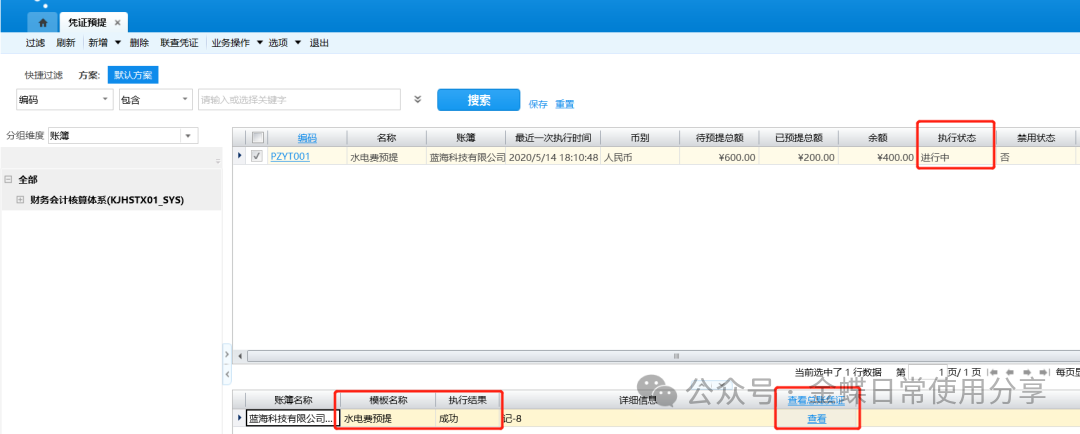
Task: Click the blue 搜索 button
Action: (478, 100)
